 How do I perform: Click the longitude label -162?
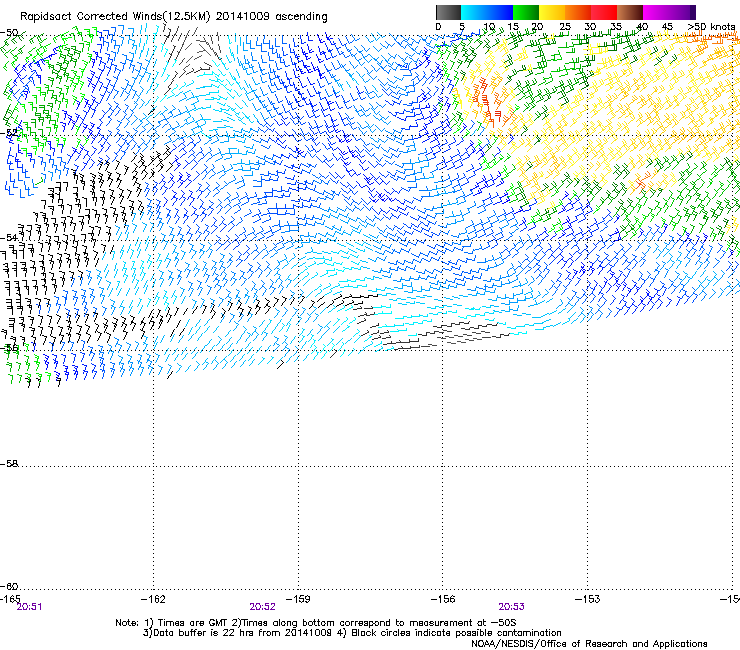(x=153, y=599)
